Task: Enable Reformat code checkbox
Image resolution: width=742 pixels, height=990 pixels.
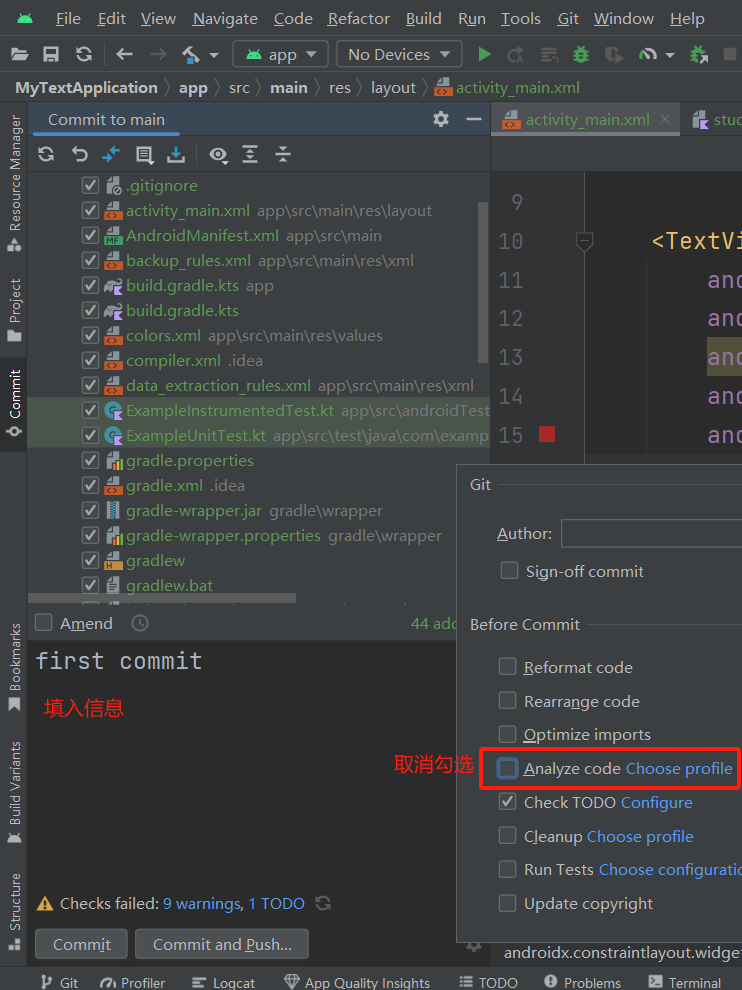Action: pos(507,667)
